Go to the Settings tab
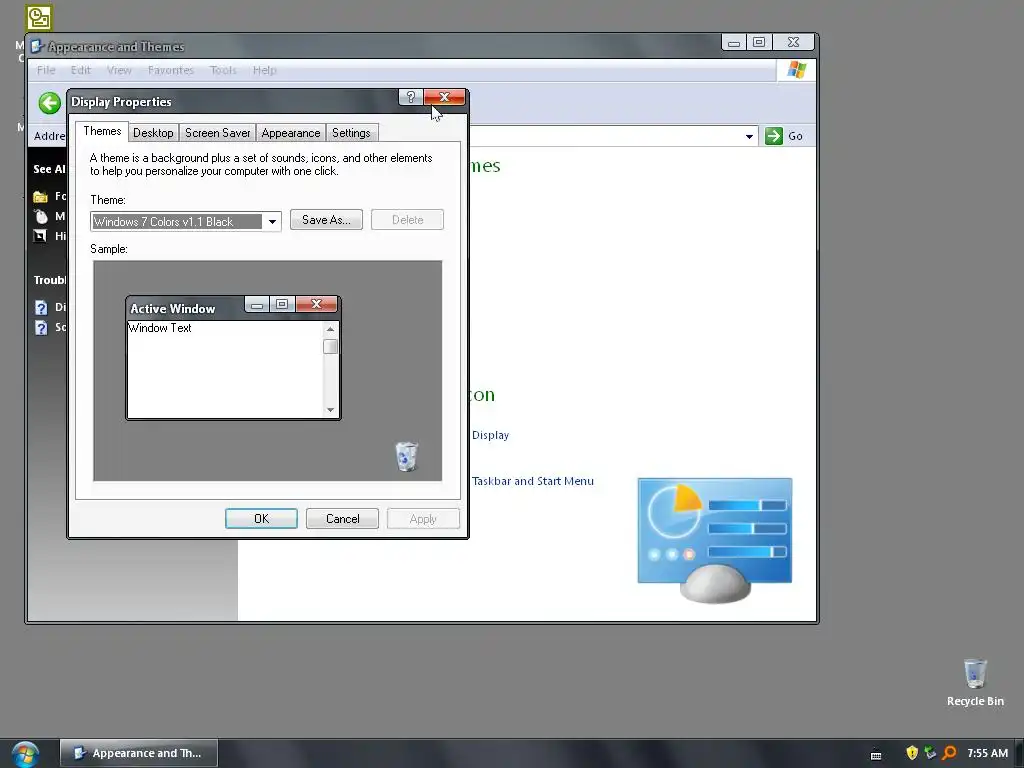1024x768 pixels. tap(351, 133)
